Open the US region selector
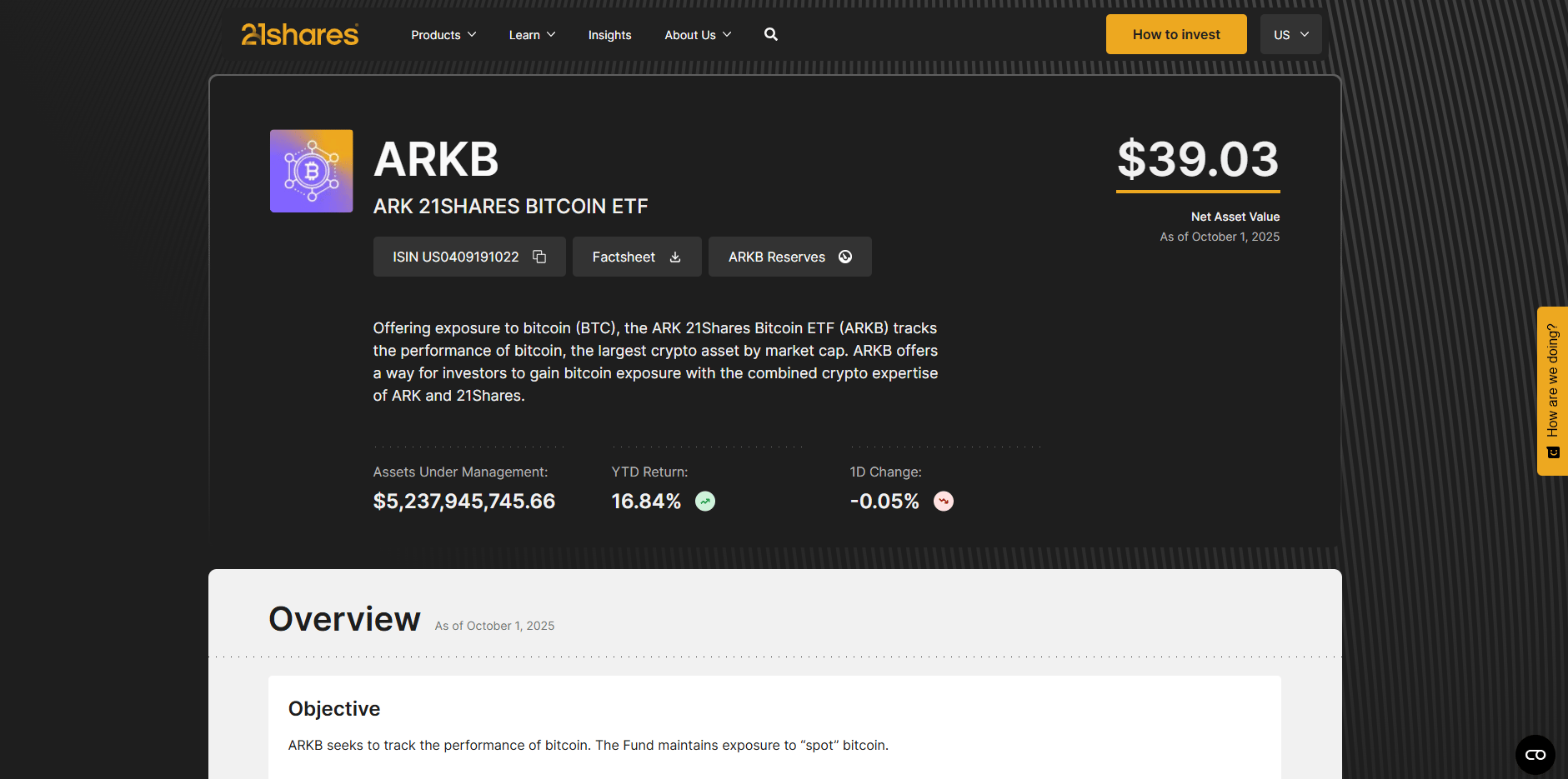This screenshot has height=779, width=1568. pyautogui.click(x=1291, y=34)
